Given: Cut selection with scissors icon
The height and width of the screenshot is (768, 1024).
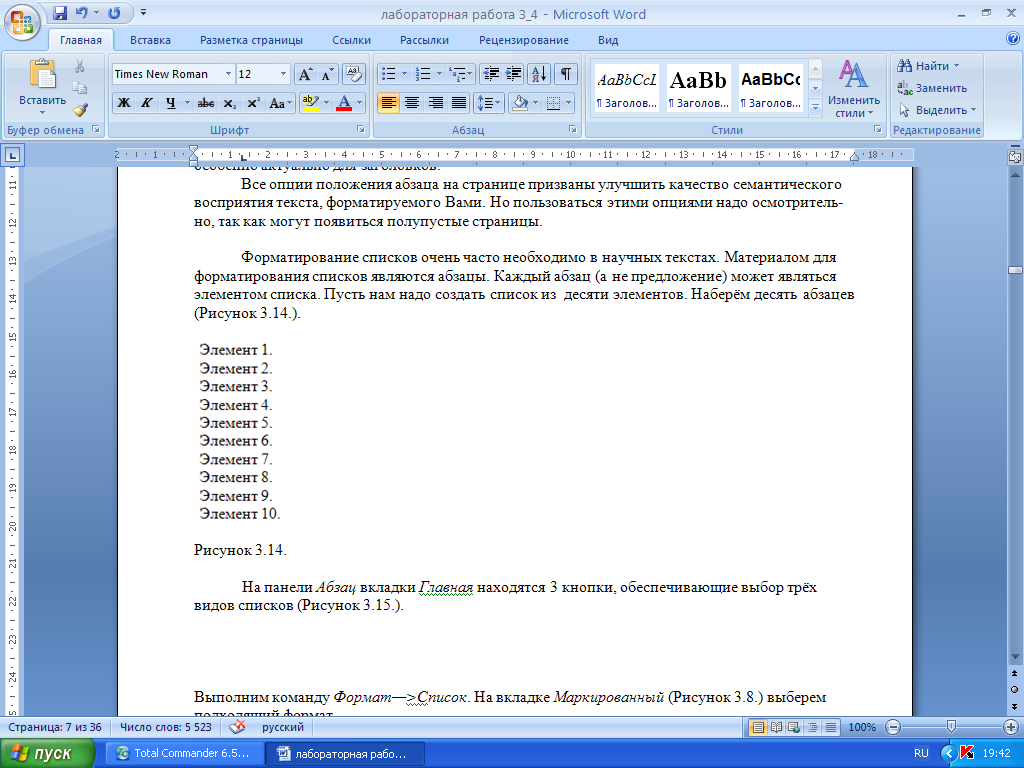Looking at the screenshot, I should 80,66.
